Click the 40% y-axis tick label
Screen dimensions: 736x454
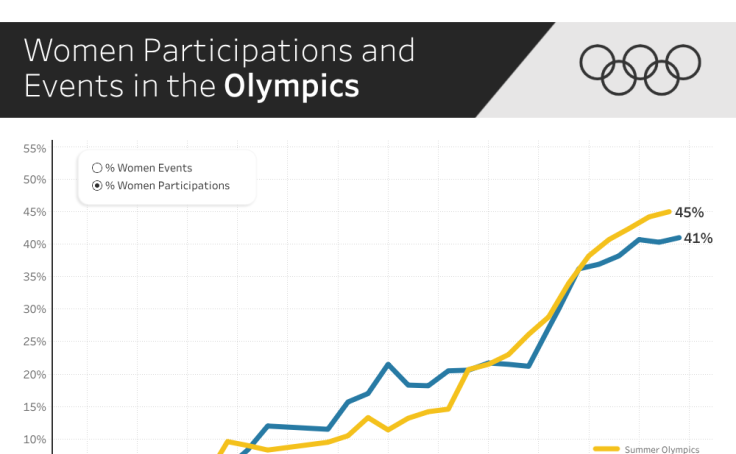[35, 245]
